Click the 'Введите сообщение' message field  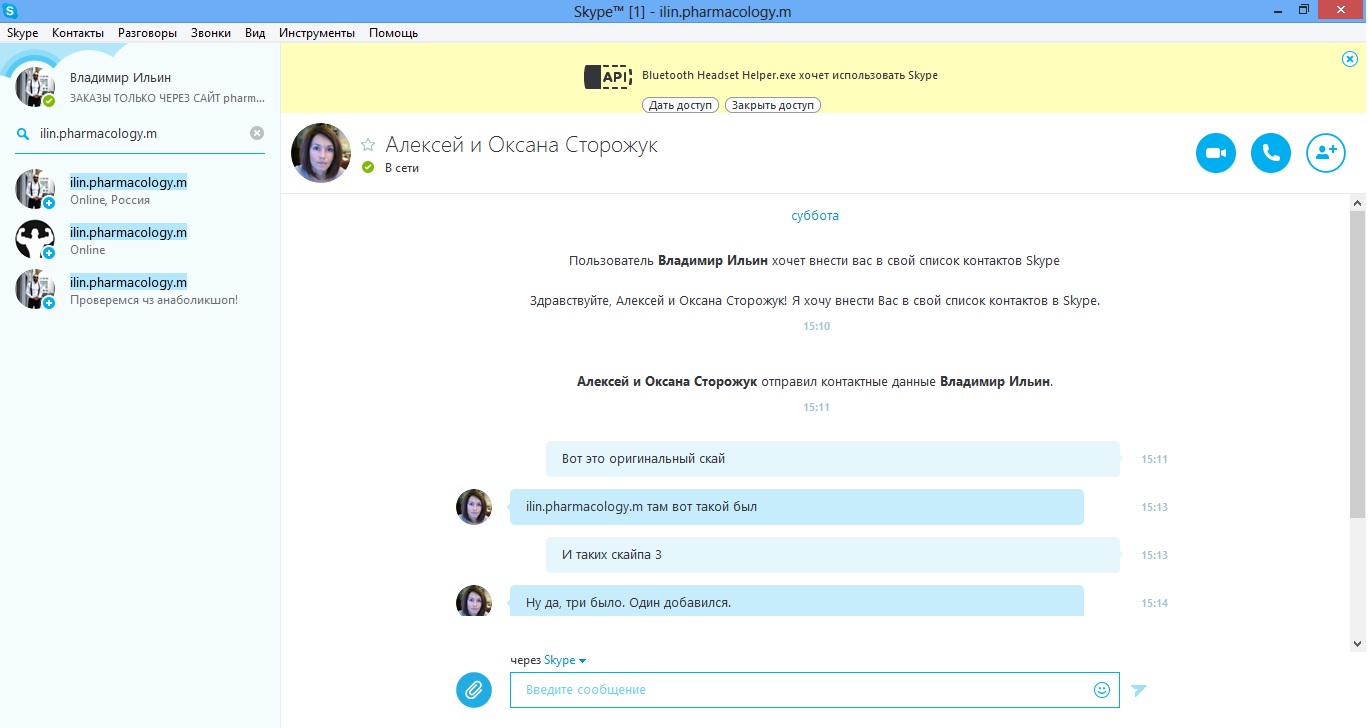800,689
